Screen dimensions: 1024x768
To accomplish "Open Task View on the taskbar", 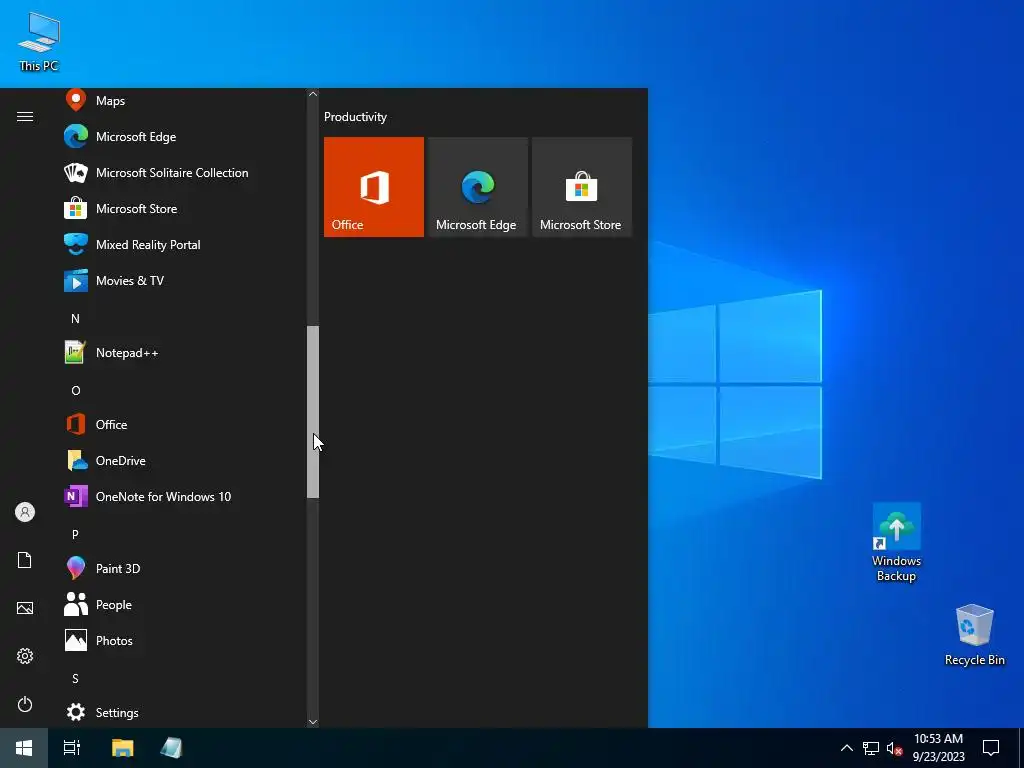I will pos(72,748).
